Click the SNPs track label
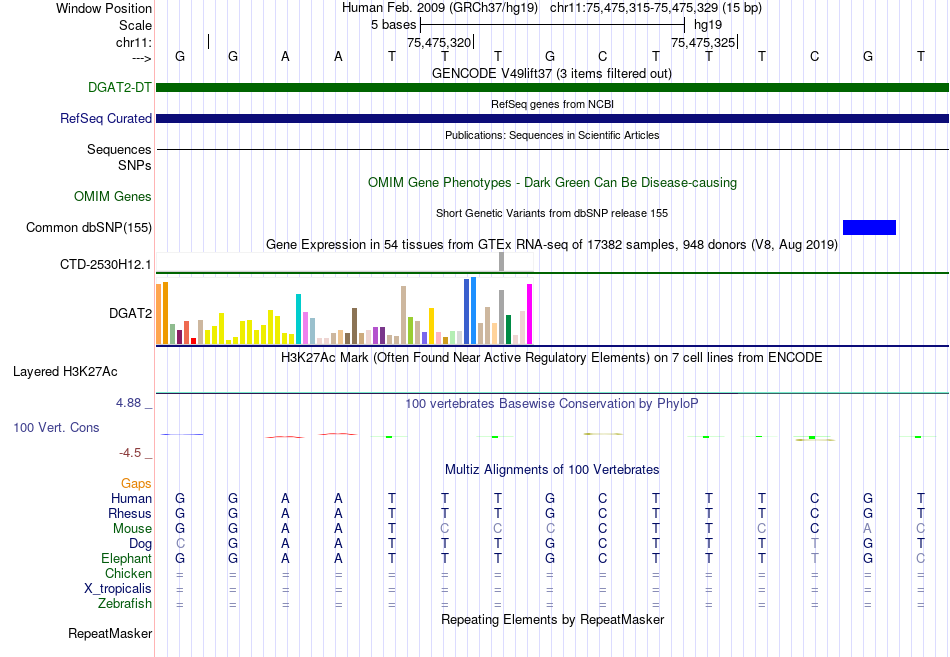This screenshot has height=657, width=950. 135,165
